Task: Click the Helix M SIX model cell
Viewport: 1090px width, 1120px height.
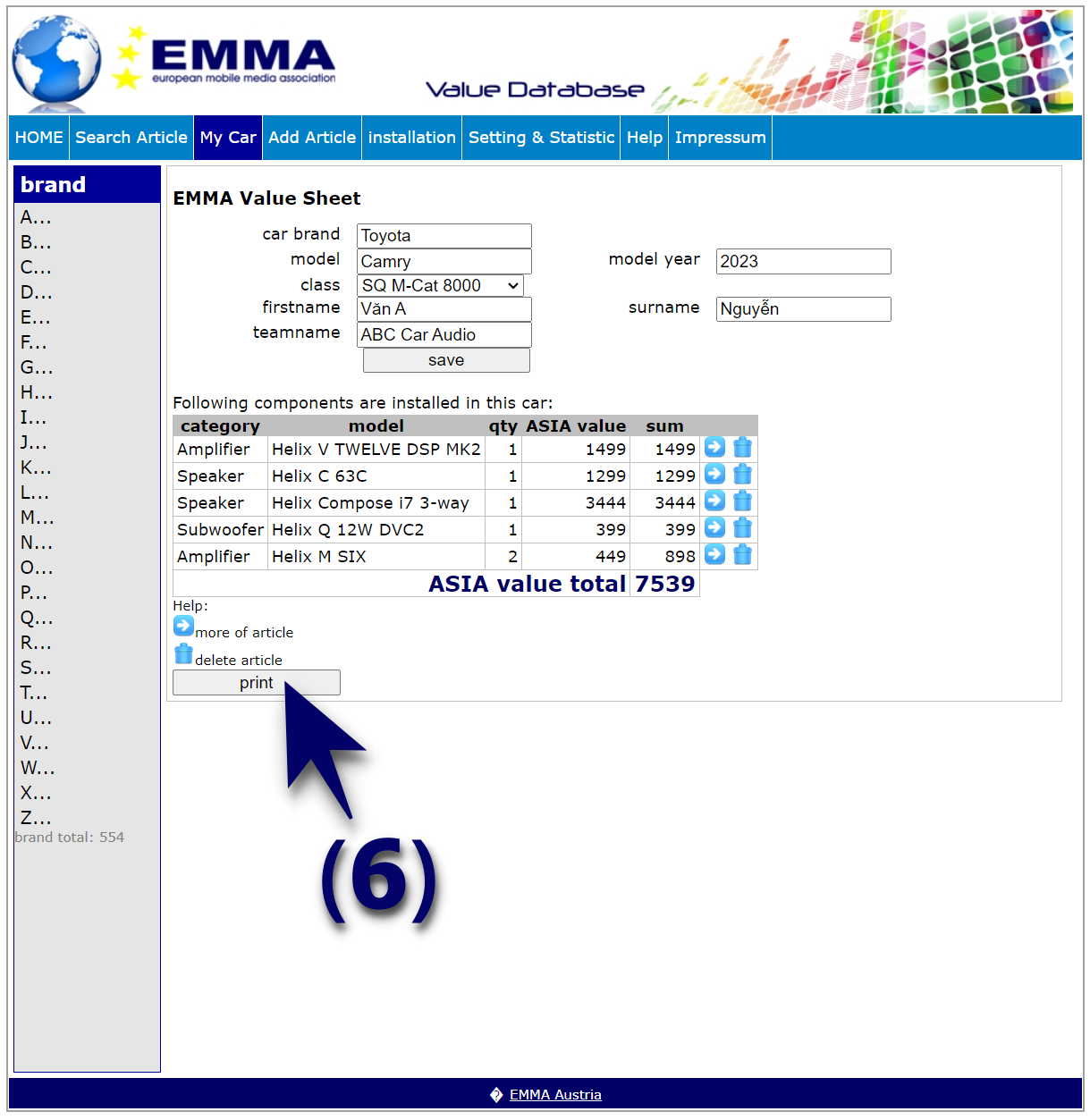Action: [376, 557]
